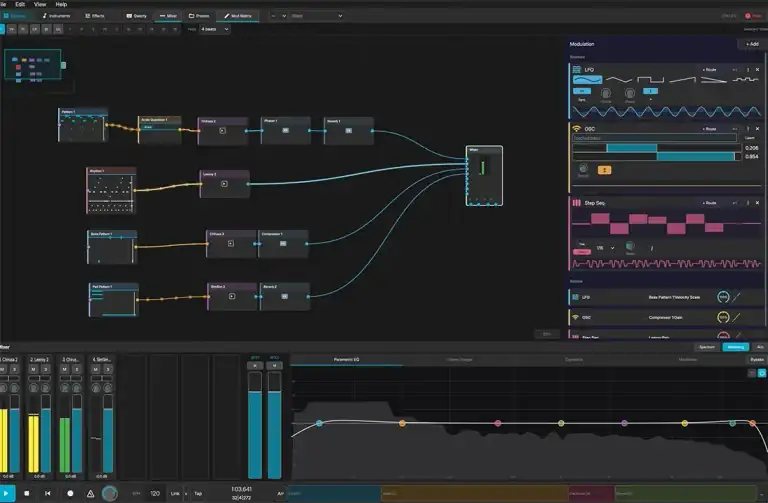The image size is (768, 503).
Task: Adjust the OSC range slider showing 0.854
Action: [x=657, y=157]
